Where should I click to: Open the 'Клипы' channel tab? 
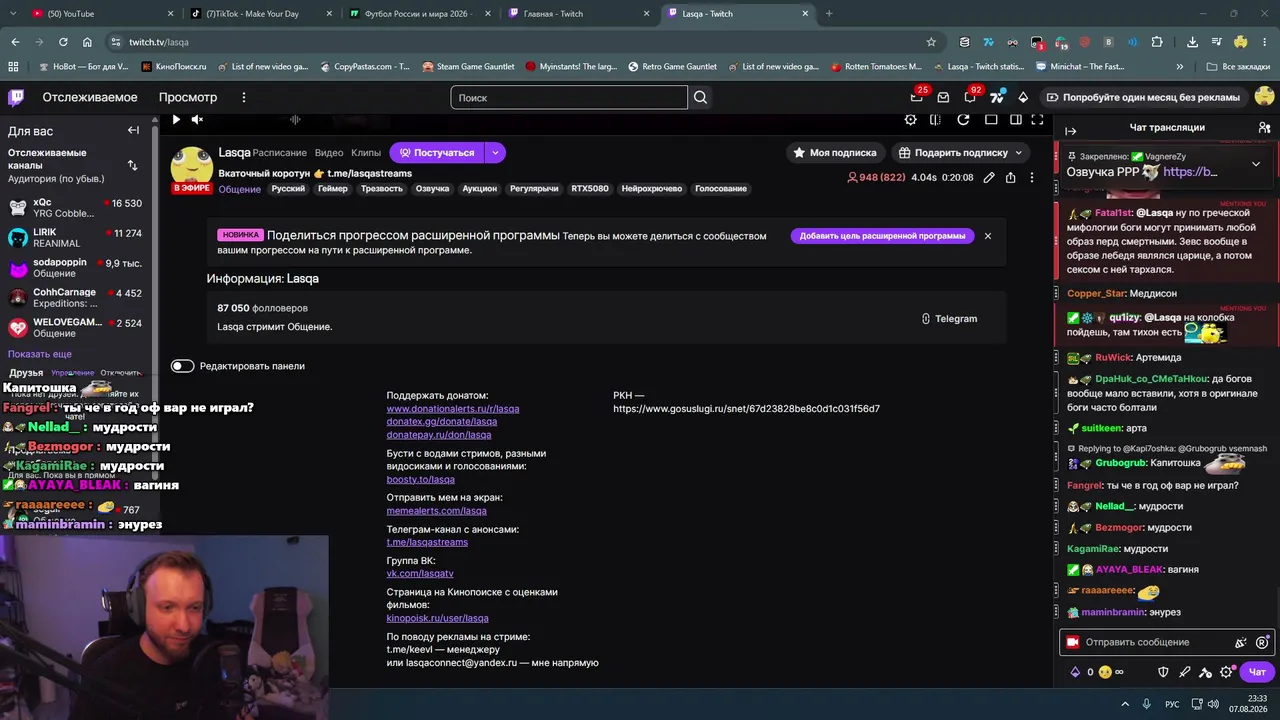pos(366,153)
